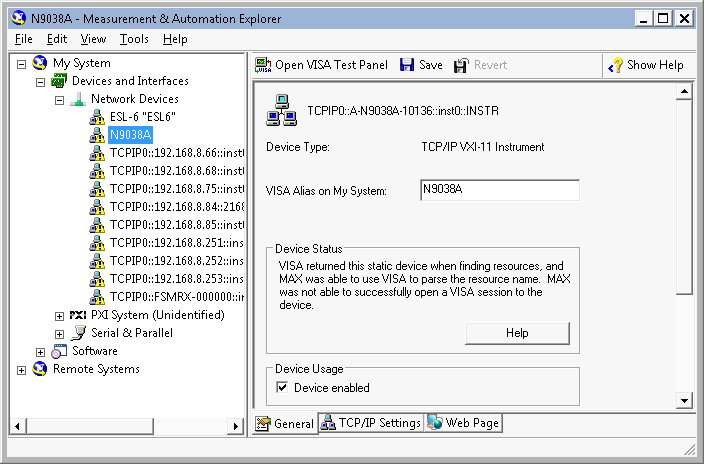Select the TCPIP0::192.168.8.66 tree item
This screenshot has width=704, height=464.
[176, 153]
